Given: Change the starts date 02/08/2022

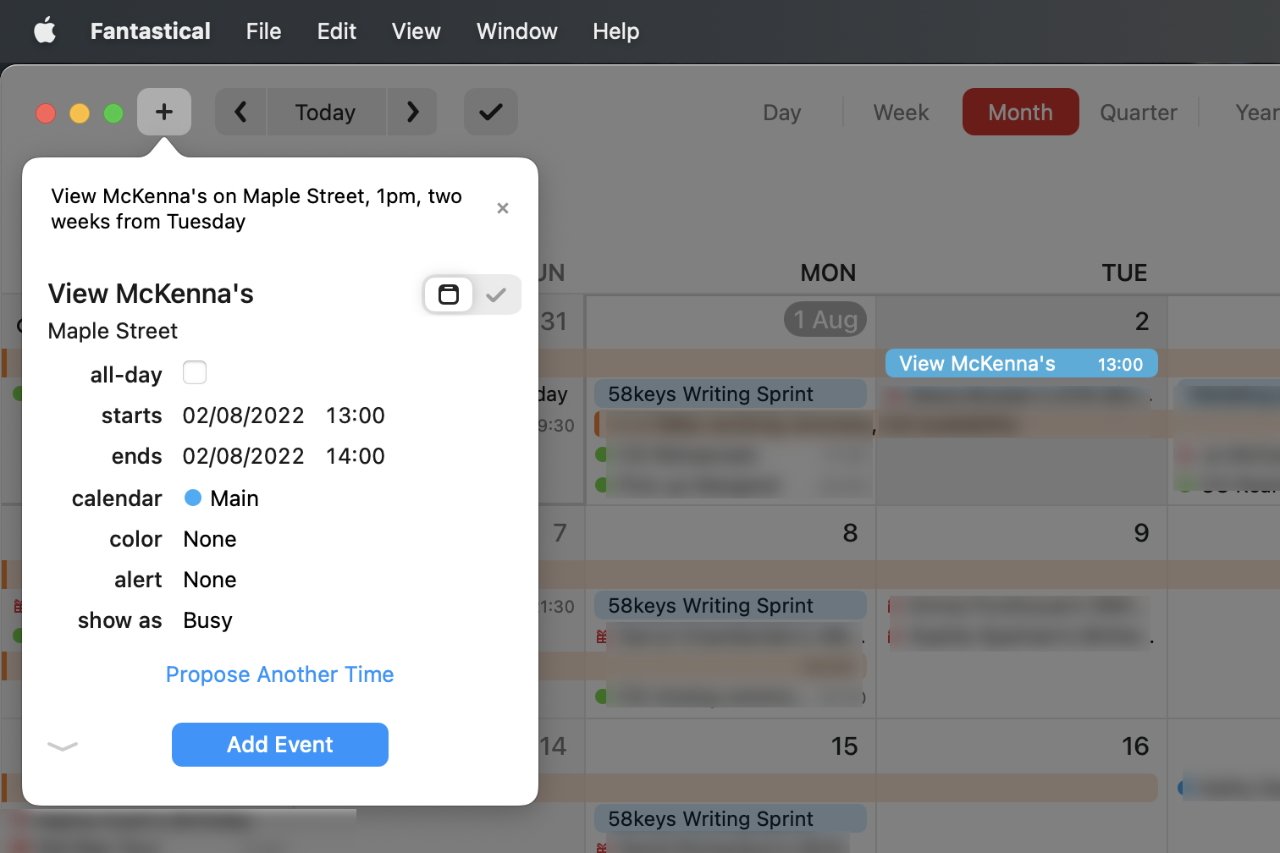Looking at the screenshot, I should tap(243, 416).
